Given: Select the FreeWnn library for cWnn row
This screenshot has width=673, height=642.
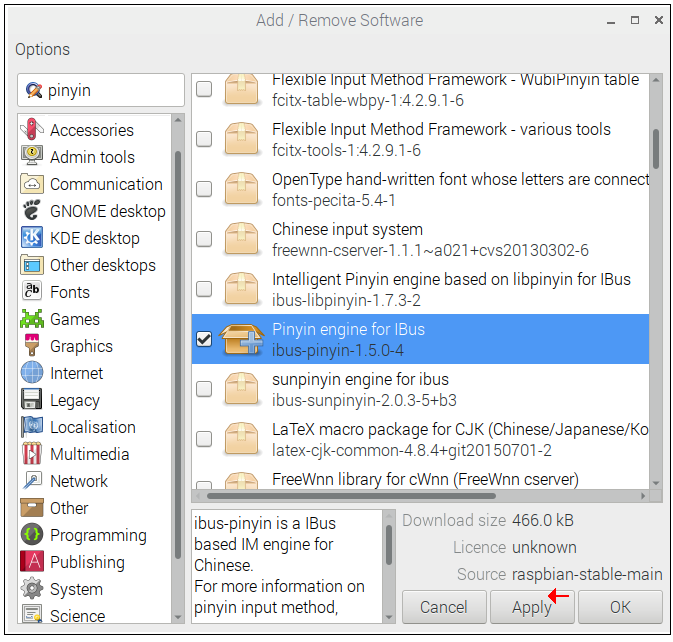Looking at the screenshot, I should [420, 477].
